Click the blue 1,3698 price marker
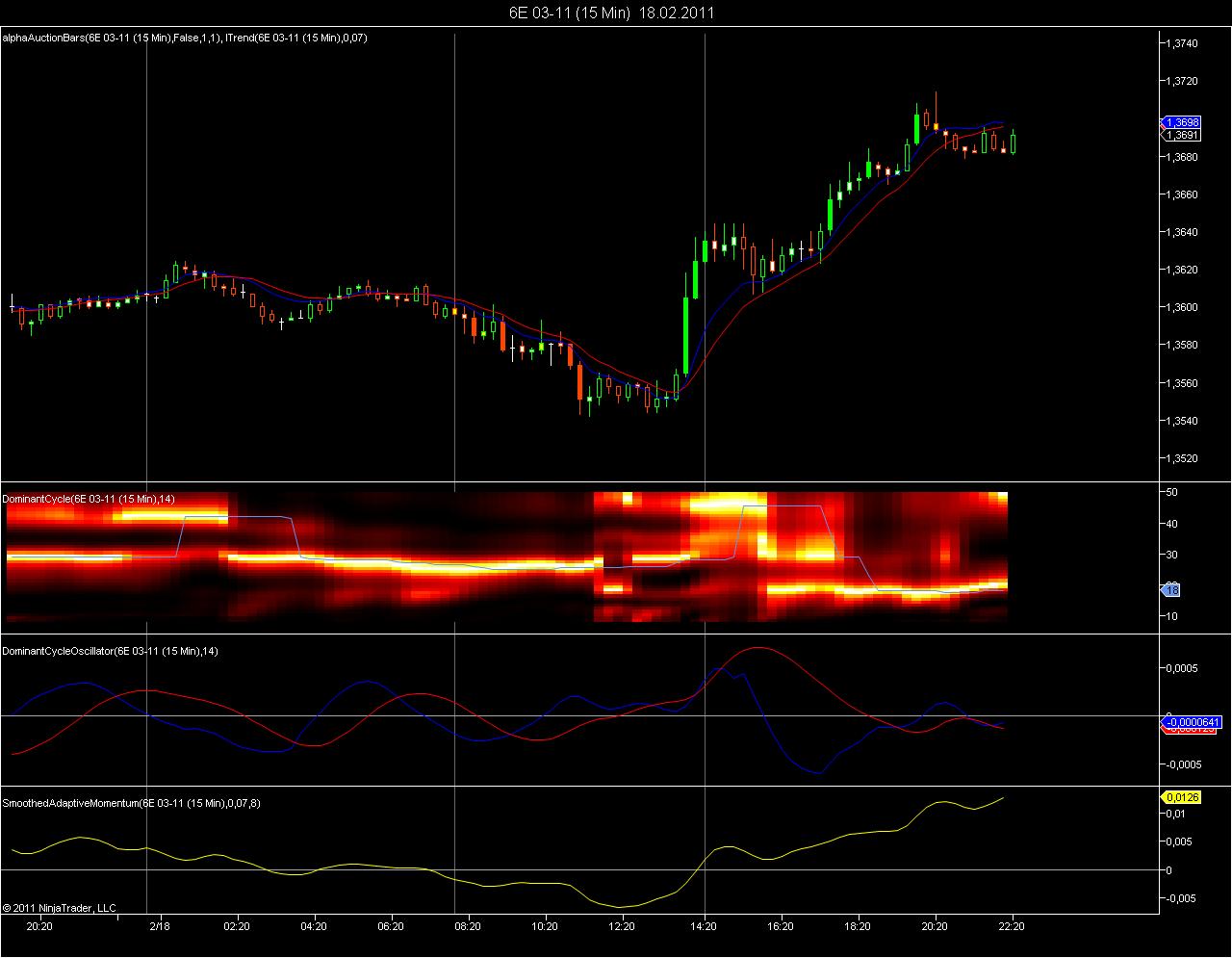The image size is (1232, 958). click(1181, 122)
